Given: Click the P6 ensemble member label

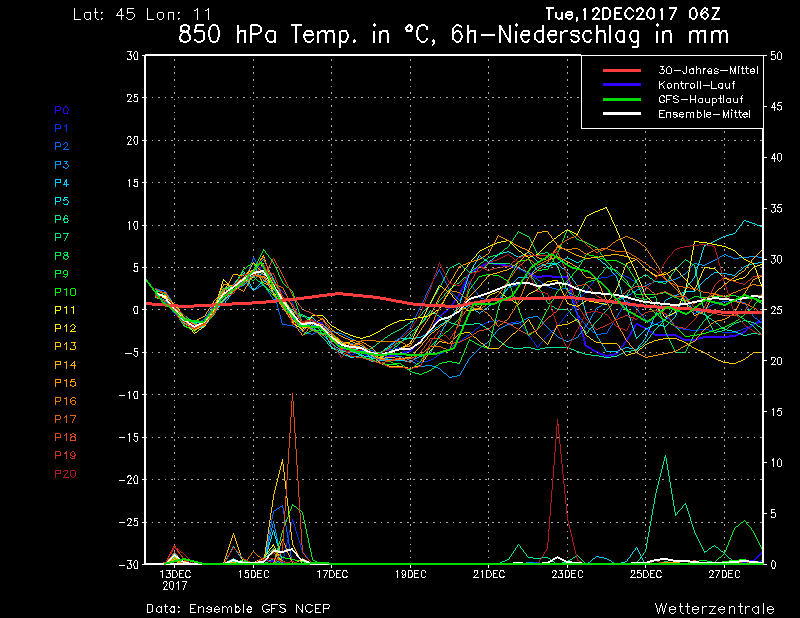Looking at the screenshot, I should 62,219.
